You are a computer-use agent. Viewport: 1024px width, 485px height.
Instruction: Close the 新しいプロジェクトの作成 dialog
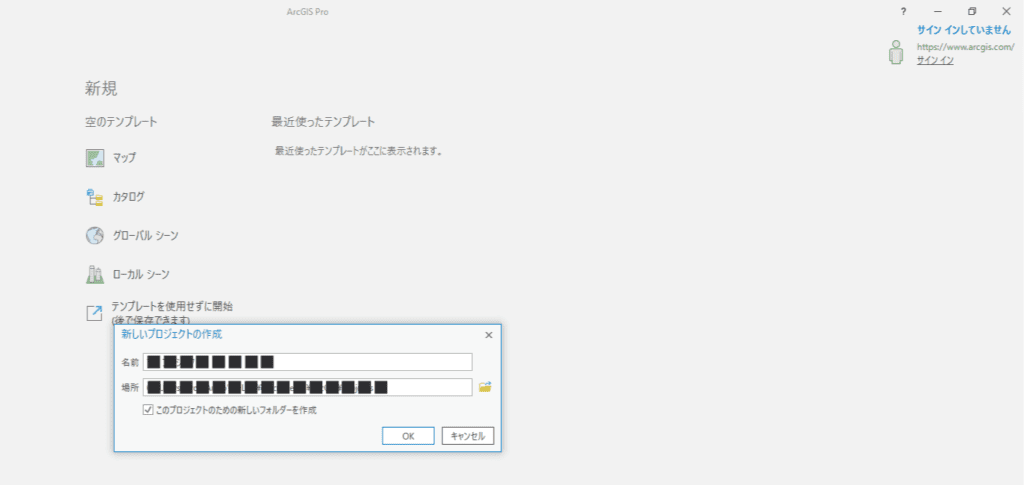pyautogui.click(x=488, y=335)
